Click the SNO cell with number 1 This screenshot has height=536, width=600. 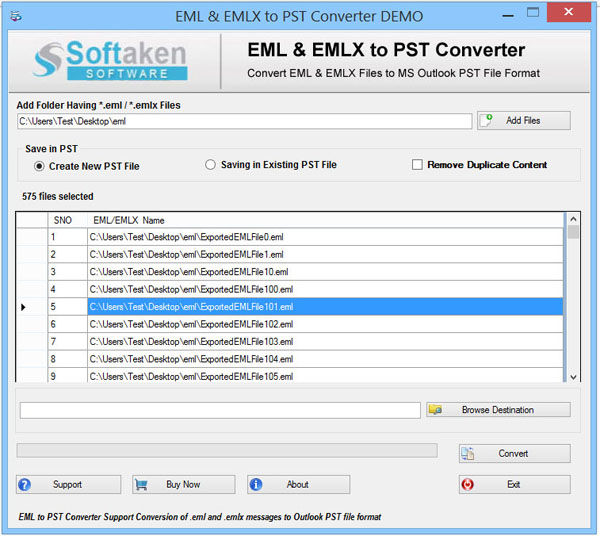click(67, 237)
